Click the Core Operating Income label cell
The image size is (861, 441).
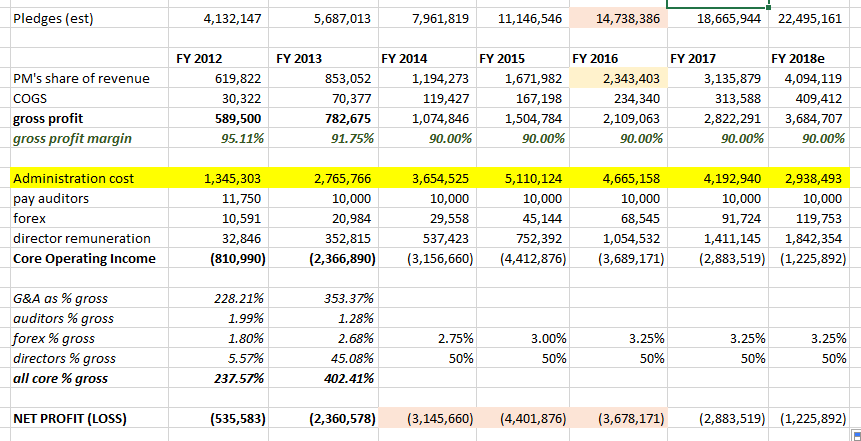[85, 259]
